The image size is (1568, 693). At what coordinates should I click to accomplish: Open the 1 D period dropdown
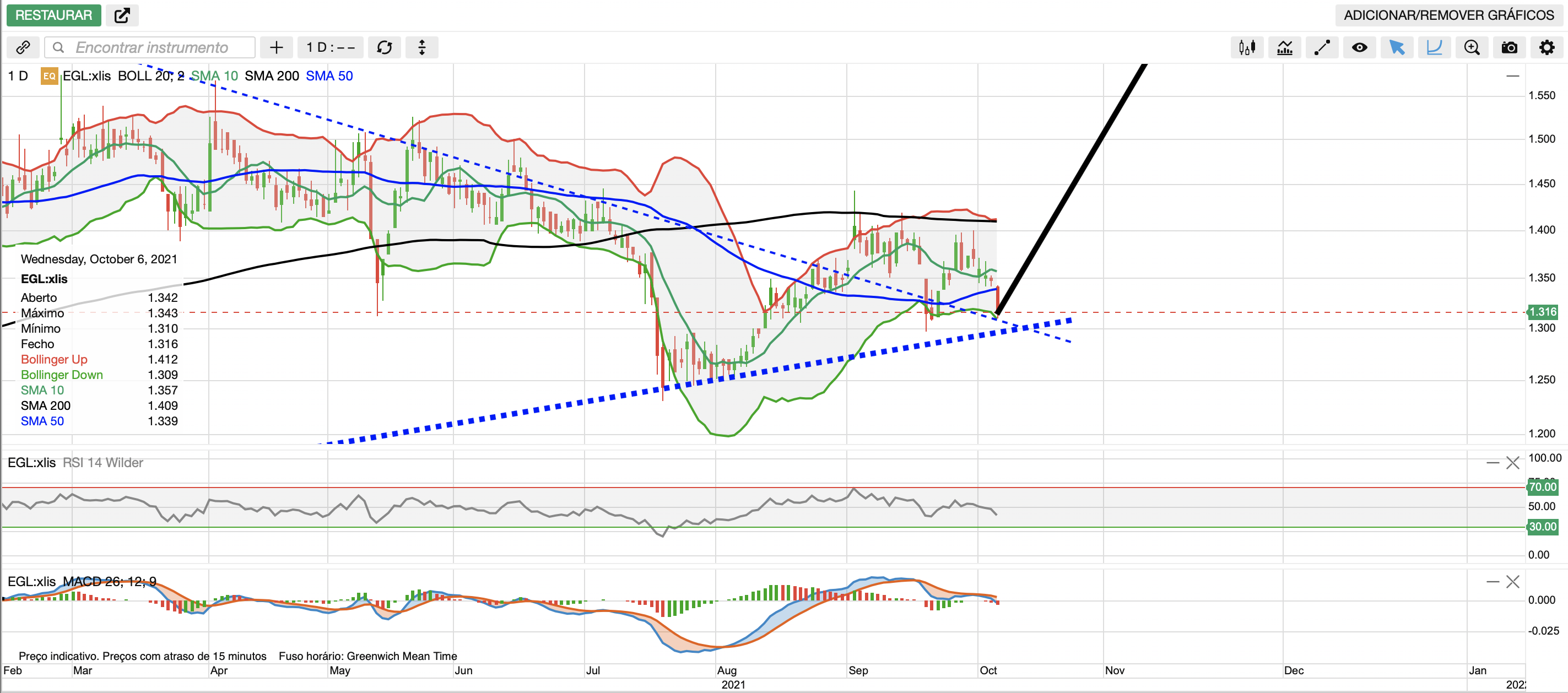(x=331, y=47)
